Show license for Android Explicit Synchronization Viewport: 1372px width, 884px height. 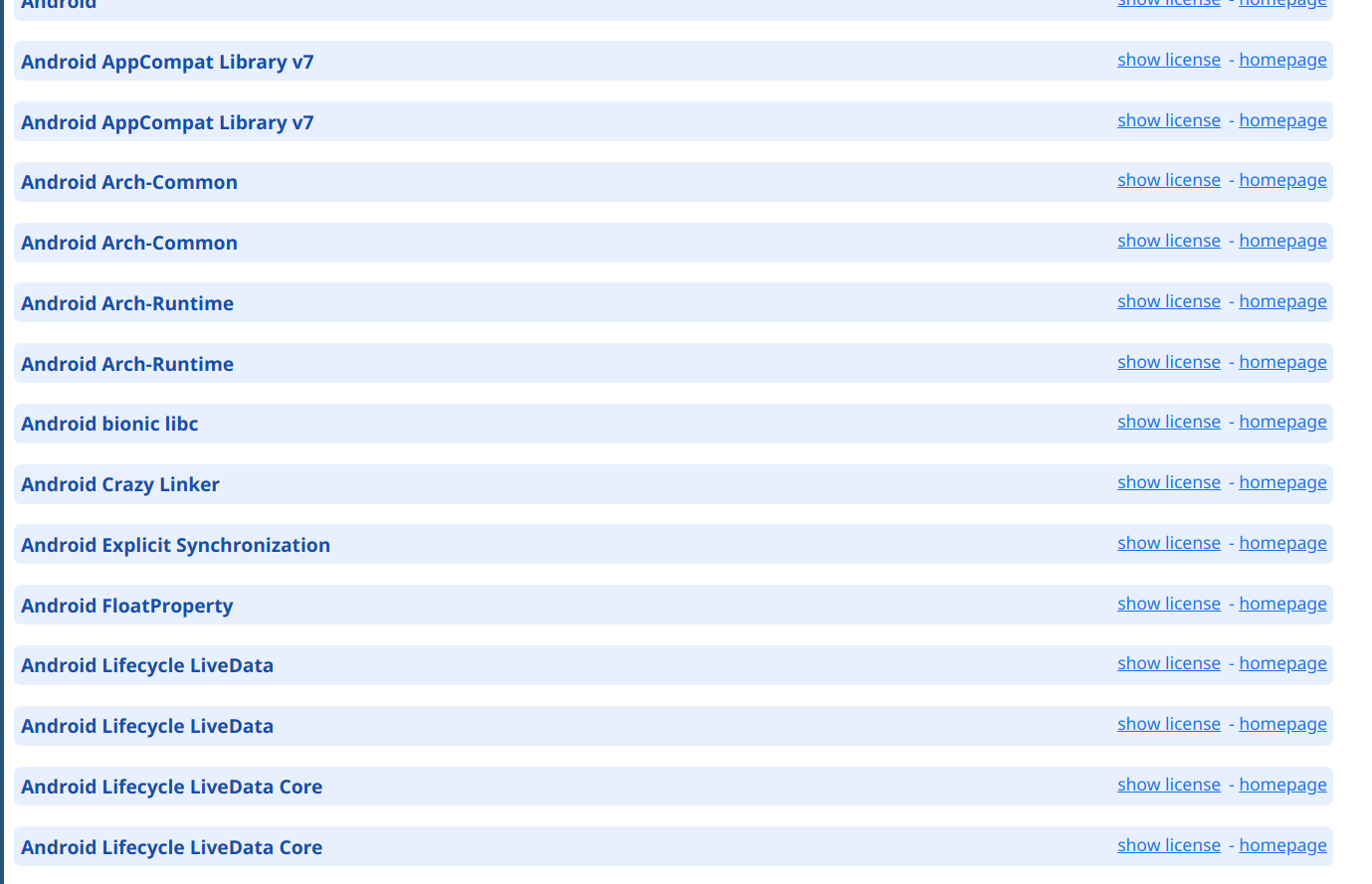(x=1168, y=543)
